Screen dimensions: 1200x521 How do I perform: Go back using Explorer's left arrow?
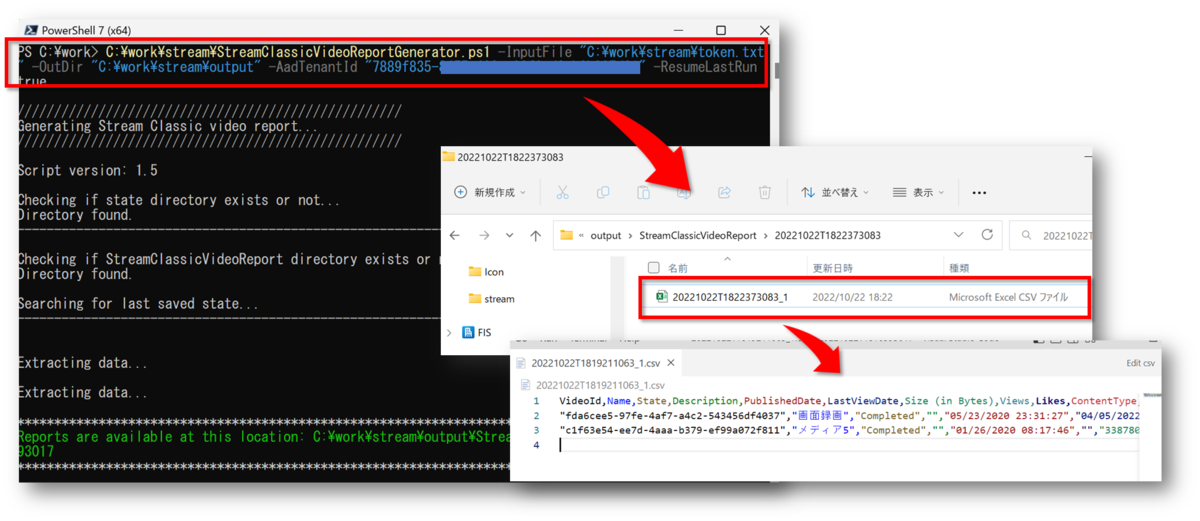pos(455,235)
